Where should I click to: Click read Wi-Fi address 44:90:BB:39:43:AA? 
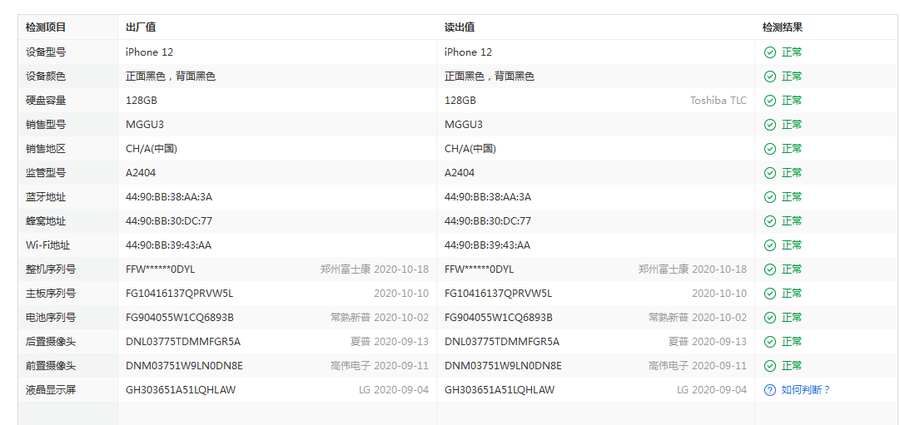487,245
